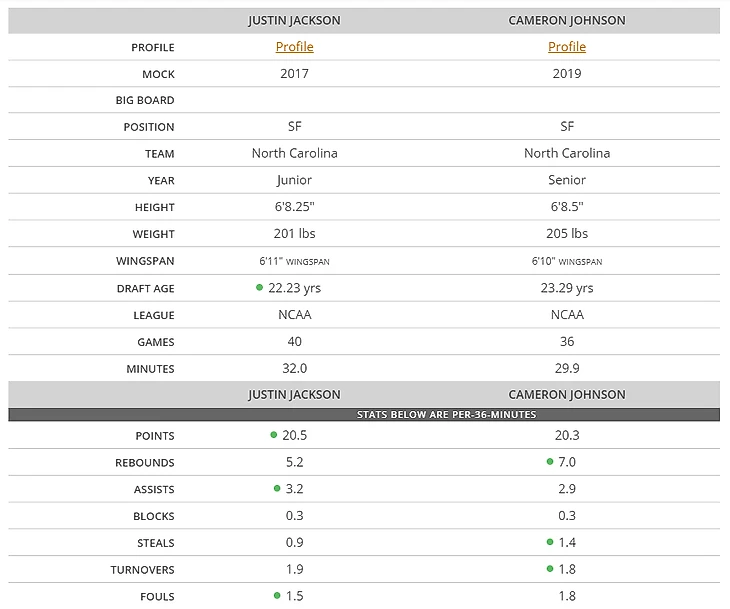Click the 'Stats below are per-36-minutes' banner
Viewport: 730px width, 609px height.
click(x=364, y=413)
